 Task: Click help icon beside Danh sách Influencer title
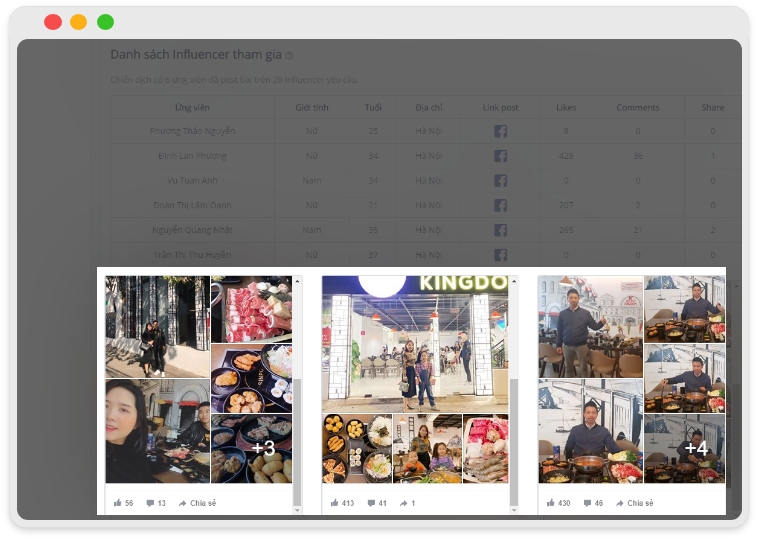289,56
